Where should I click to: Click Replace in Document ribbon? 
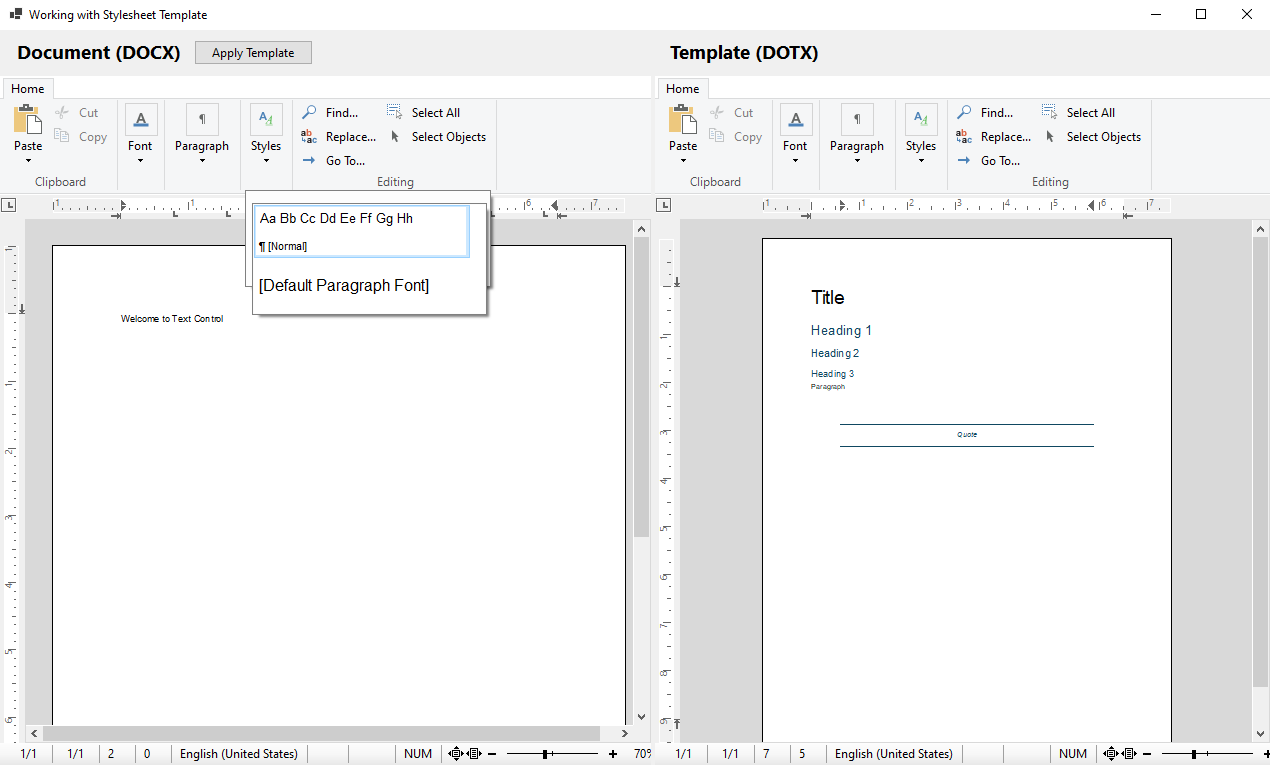click(339, 137)
